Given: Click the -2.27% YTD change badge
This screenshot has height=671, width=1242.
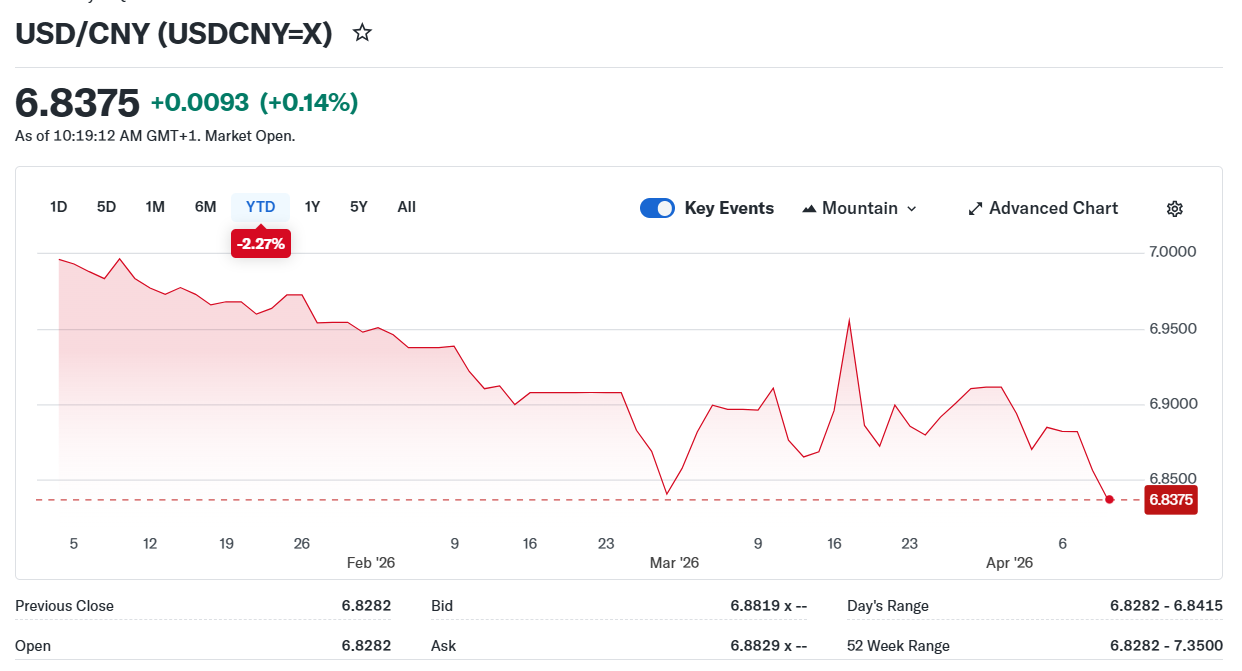Looking at the screenshot, I should [260, 243].
